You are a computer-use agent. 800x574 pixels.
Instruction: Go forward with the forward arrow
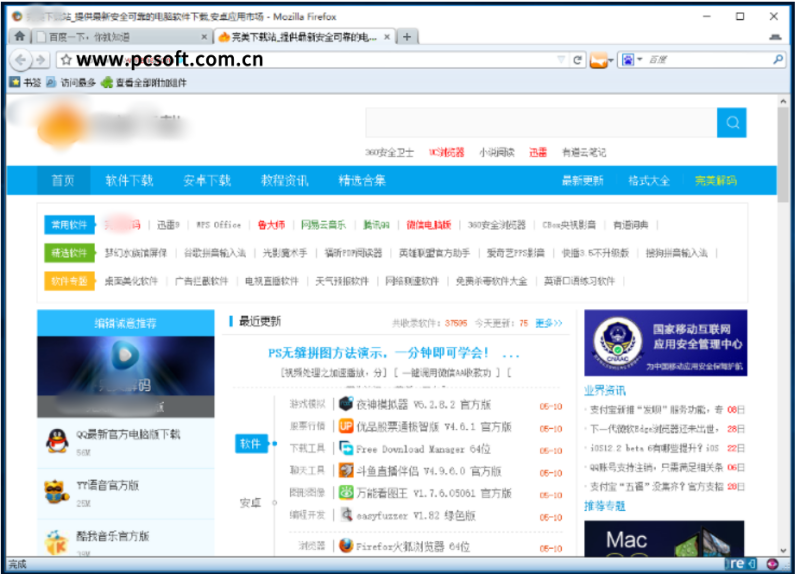40,60
